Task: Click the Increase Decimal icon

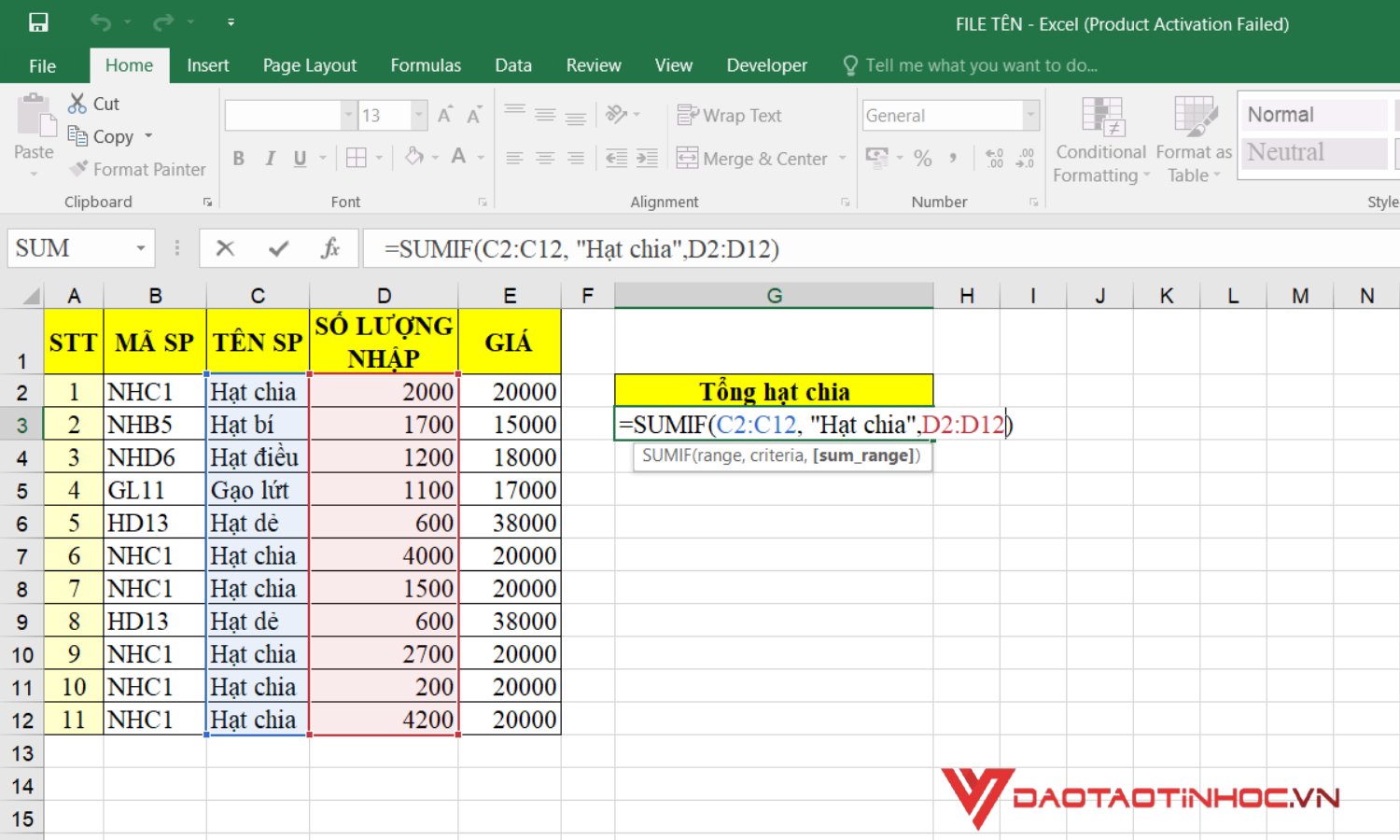Action: 995,158
